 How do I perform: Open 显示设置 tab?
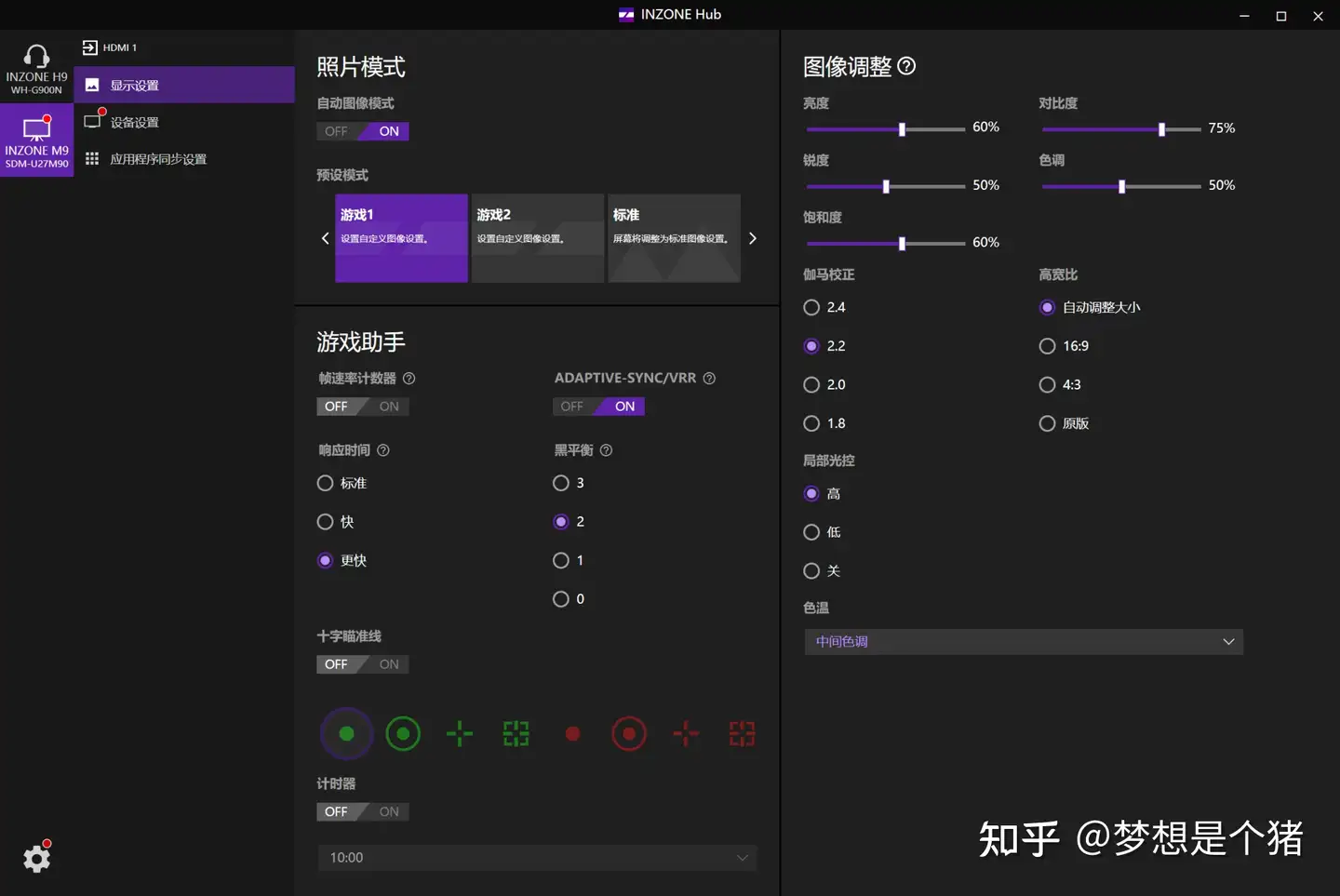[x=184, y=85]
